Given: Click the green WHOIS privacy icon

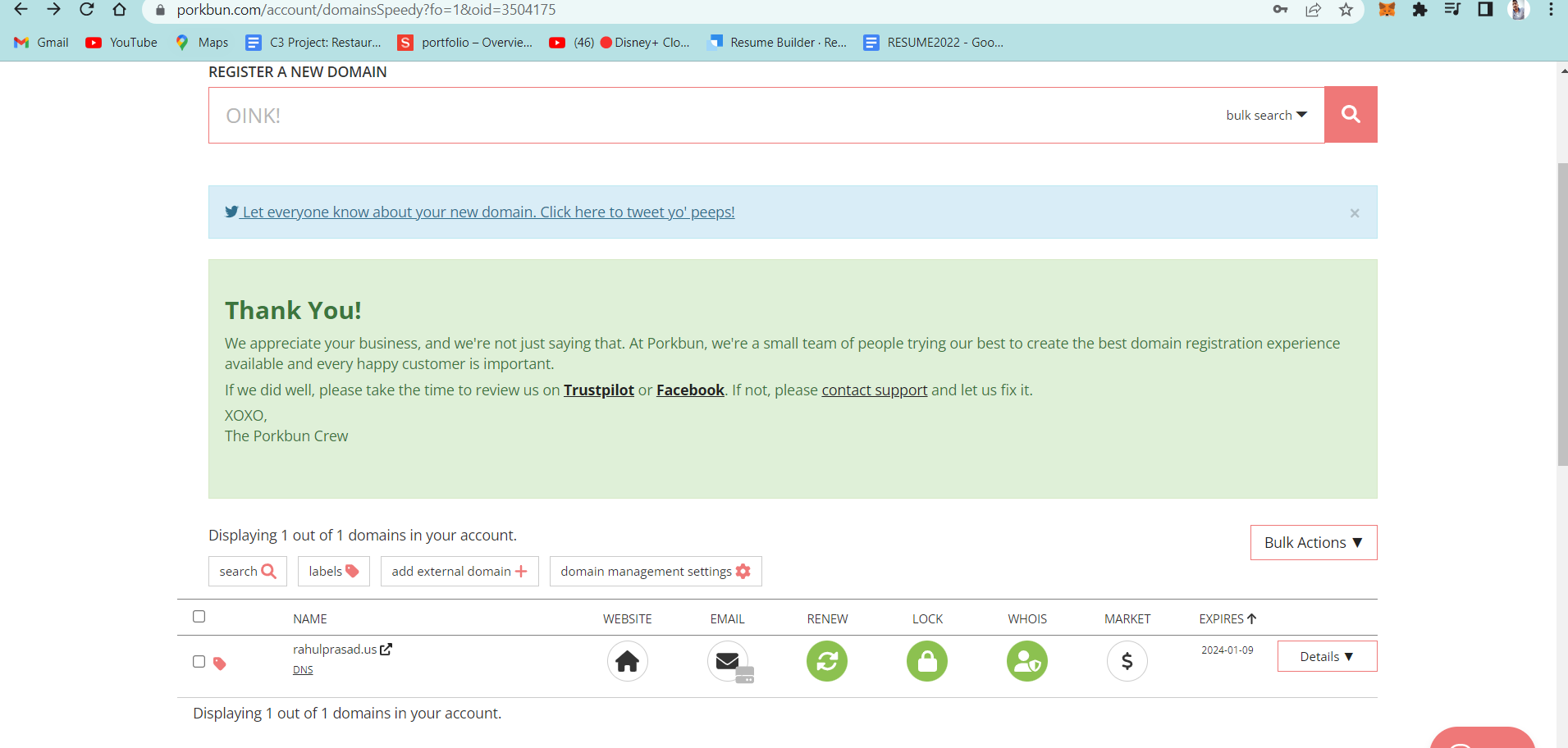Looking at the screenshot, I should coord(1027,661).
